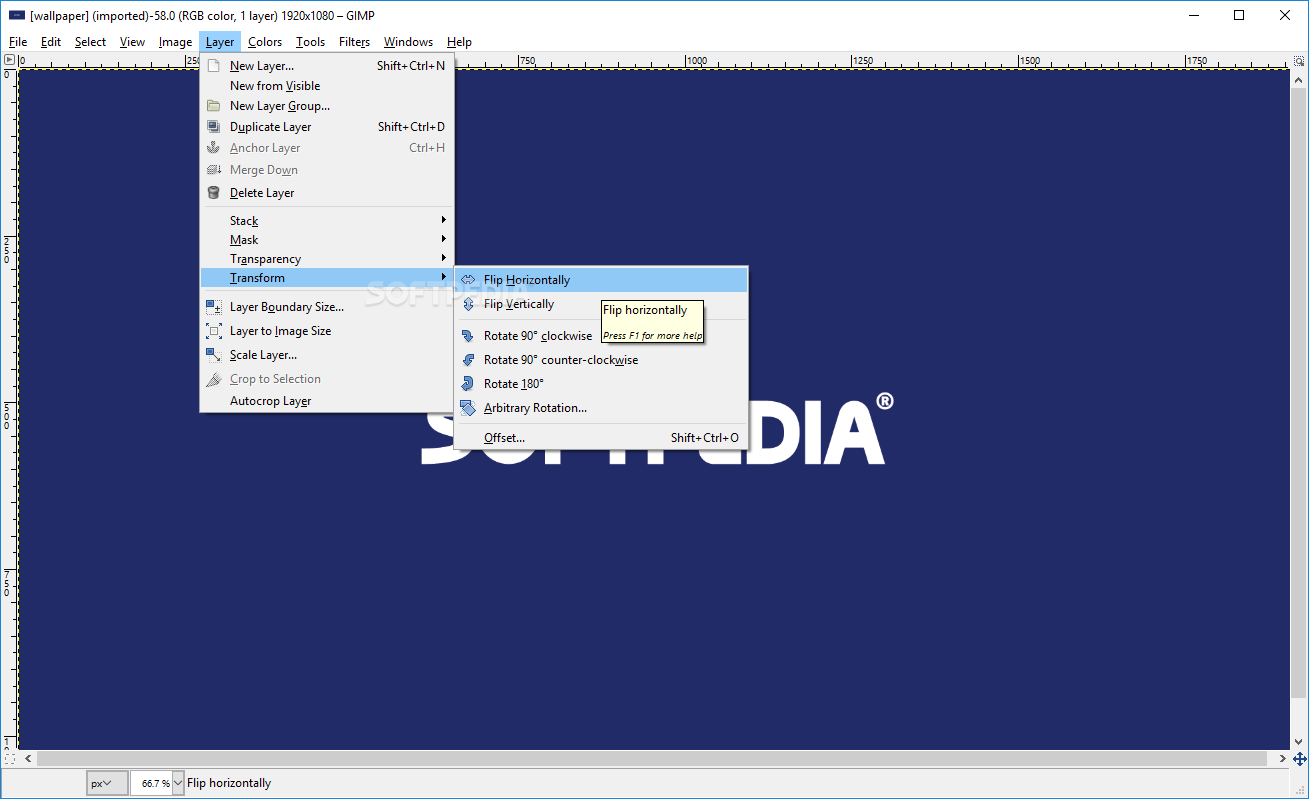Screen dimensions: 1309x799
Task: Click the scroll right arrow of horizontal scrollbar
Action: pyautogui.click(x=1282, y=759)
